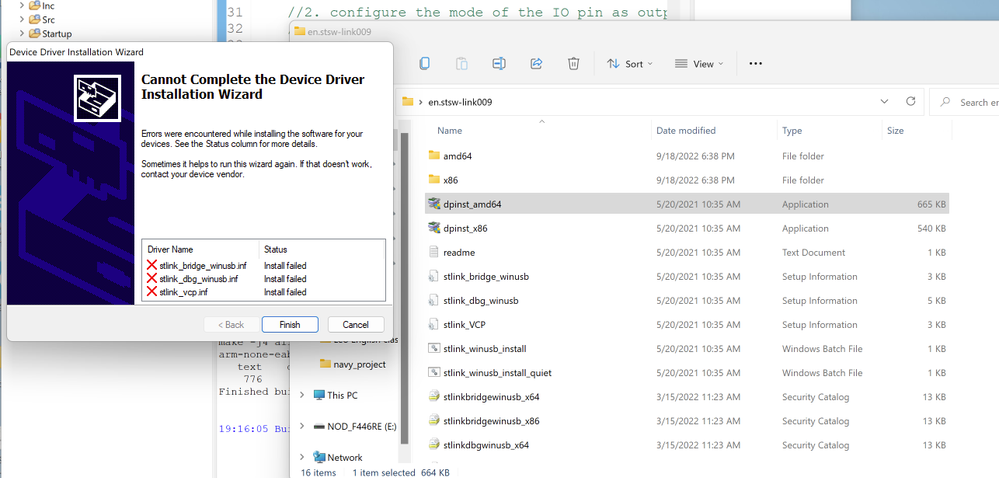Expand the Startup folder in IDE project tree

coord(22,34)
